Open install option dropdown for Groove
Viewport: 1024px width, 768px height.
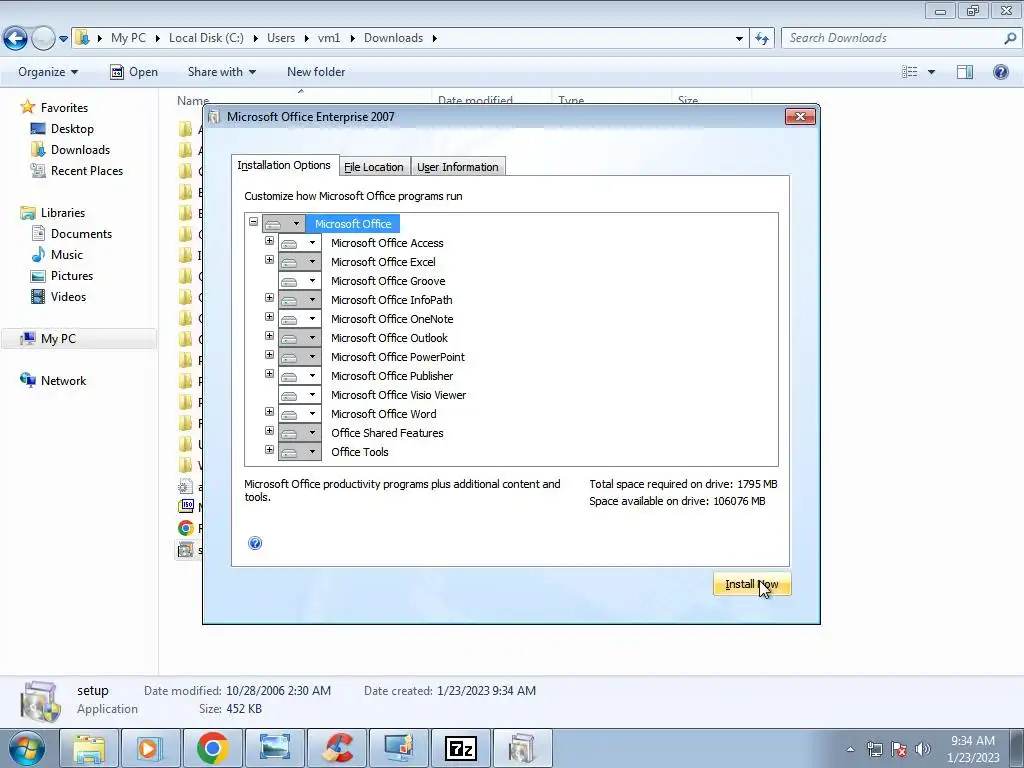[300, 281]
